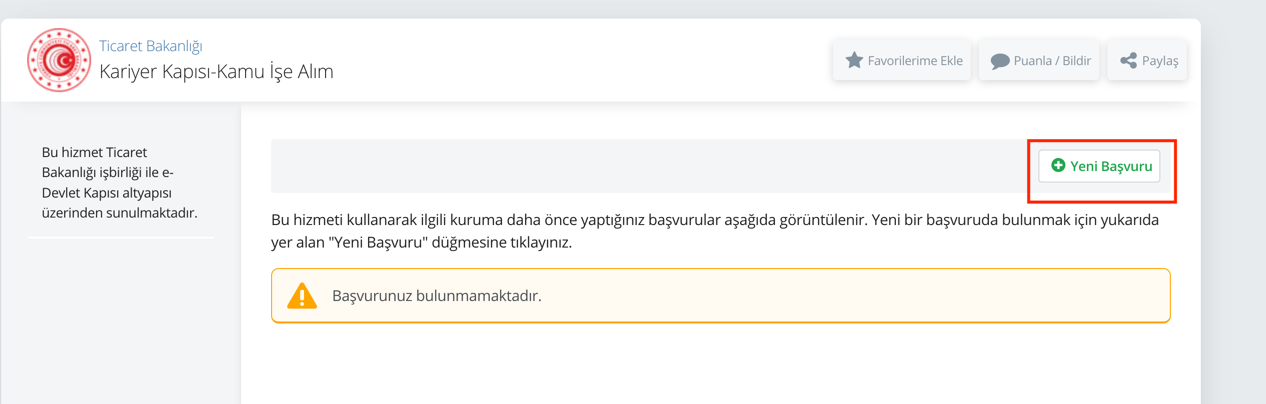Share the page using Paylaş button
1266x404 pixels.
coord(1147,60)
